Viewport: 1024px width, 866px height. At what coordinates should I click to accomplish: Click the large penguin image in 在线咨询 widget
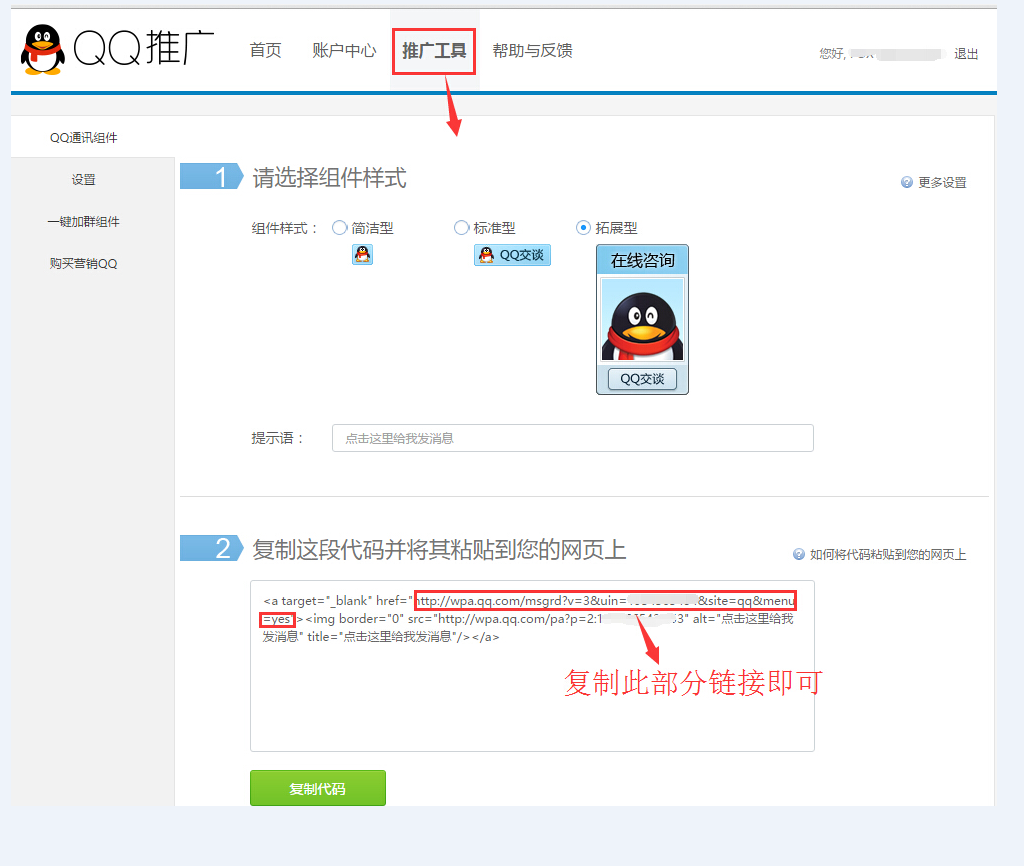coord(643,319)
